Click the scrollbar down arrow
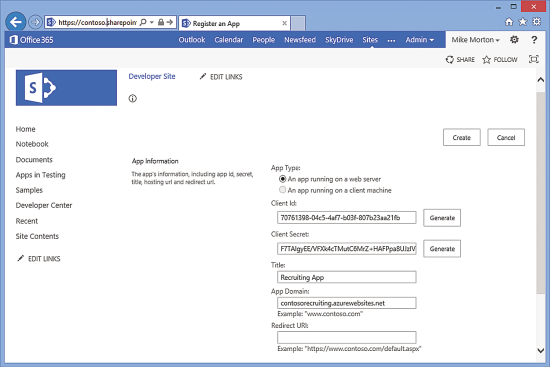 pyautogui.click(x=541, y=350)
